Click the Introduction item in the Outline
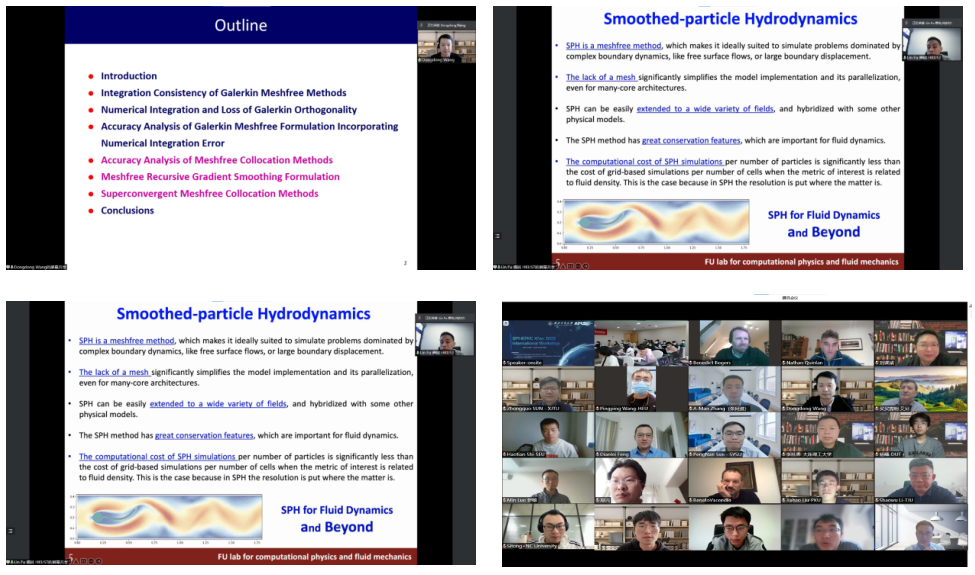Screen dimensions: 975x575 coord(128,76)
